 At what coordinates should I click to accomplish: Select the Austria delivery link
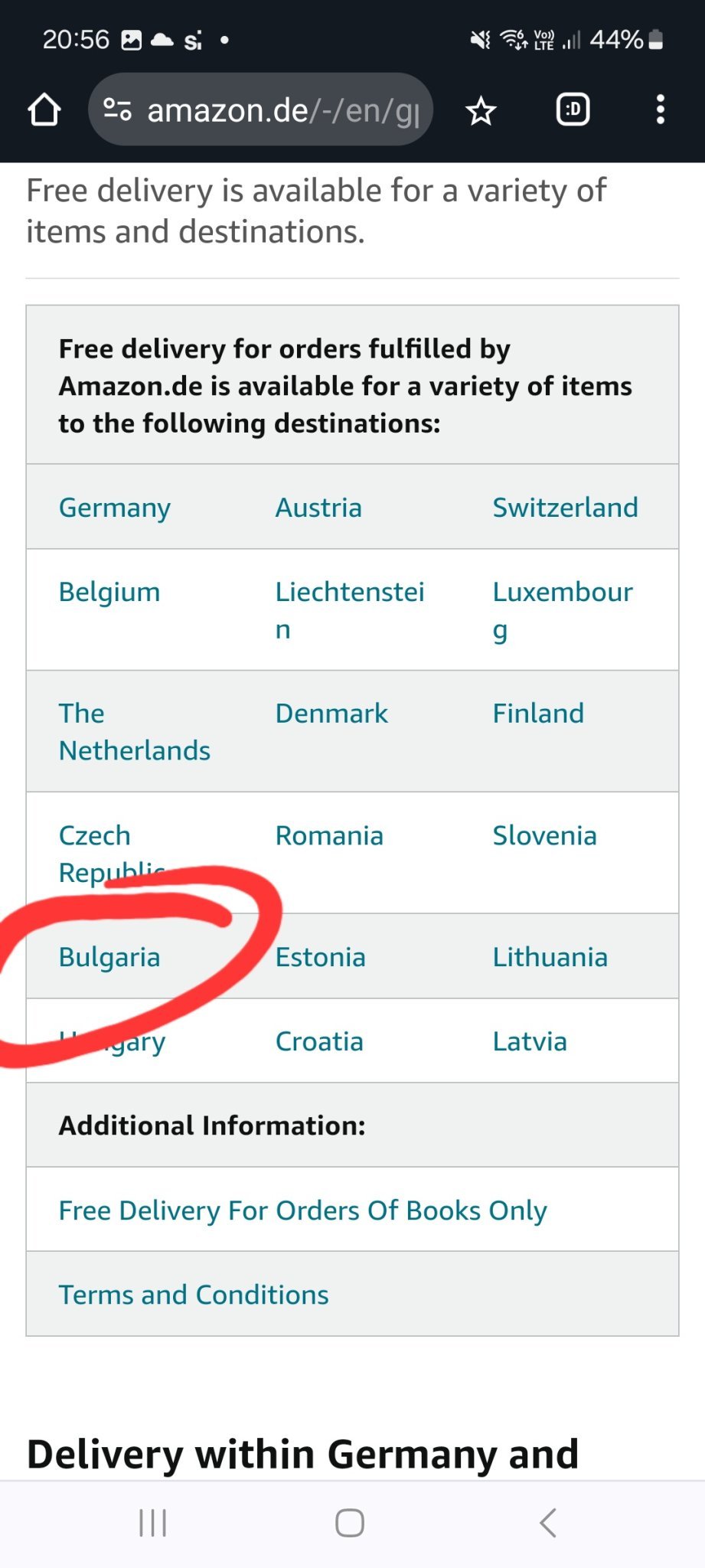[x=318, y=508]
